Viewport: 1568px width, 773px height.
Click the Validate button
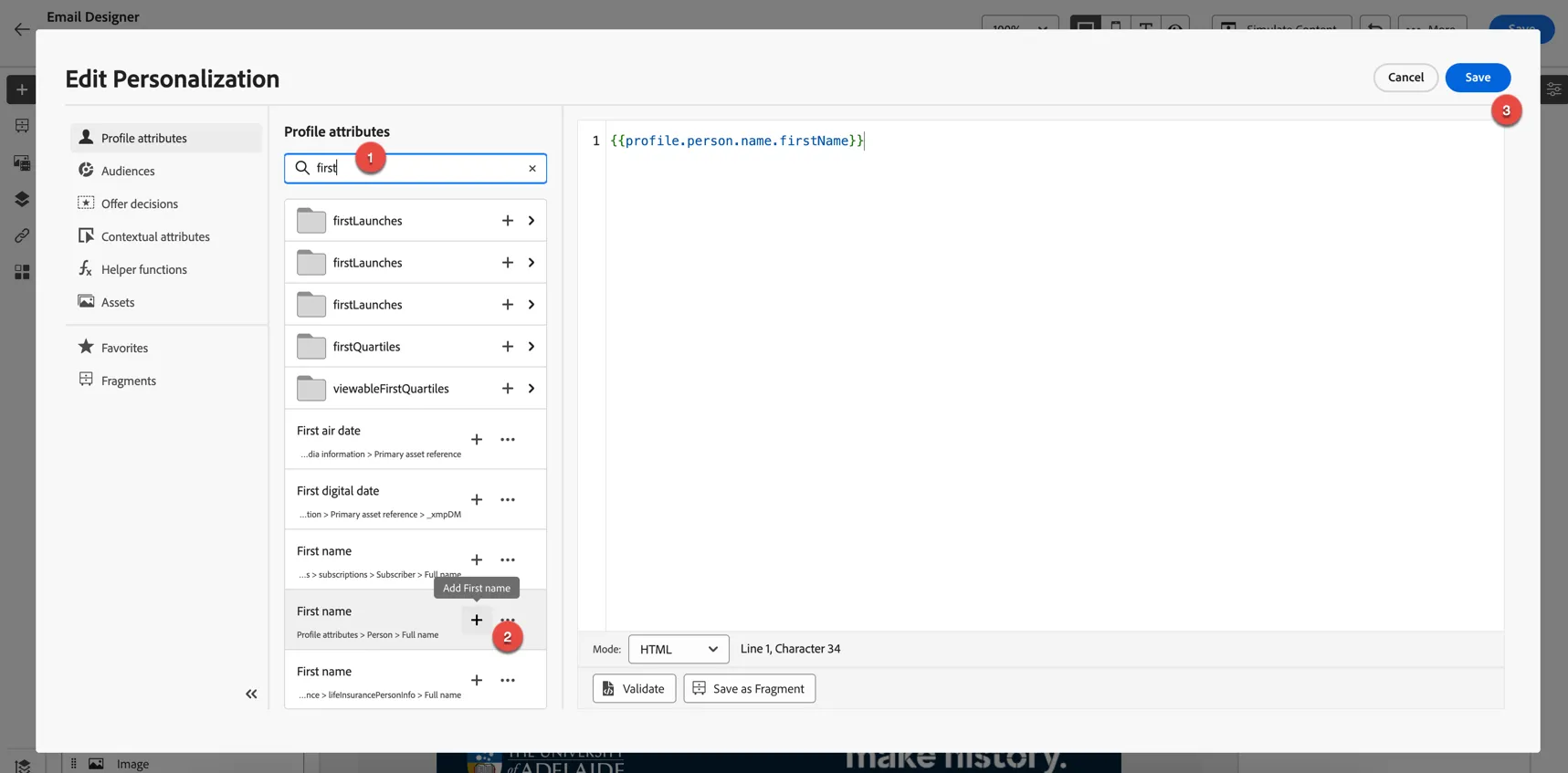coord(635,689)
